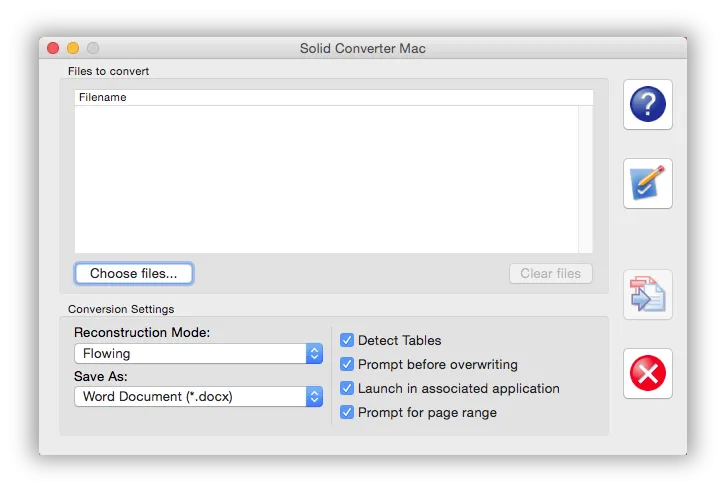Click the file list vertical scrollbar
Image resolution: width=726 pixels, height=492 pixels.
click(585, 178)
